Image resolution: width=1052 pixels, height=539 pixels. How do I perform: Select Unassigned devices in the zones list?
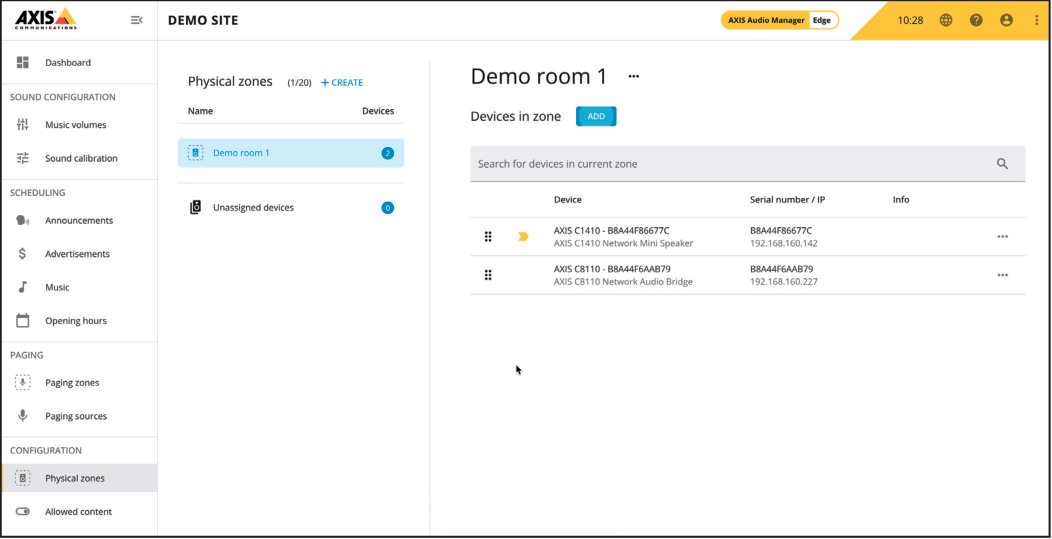tap(253, 208)
